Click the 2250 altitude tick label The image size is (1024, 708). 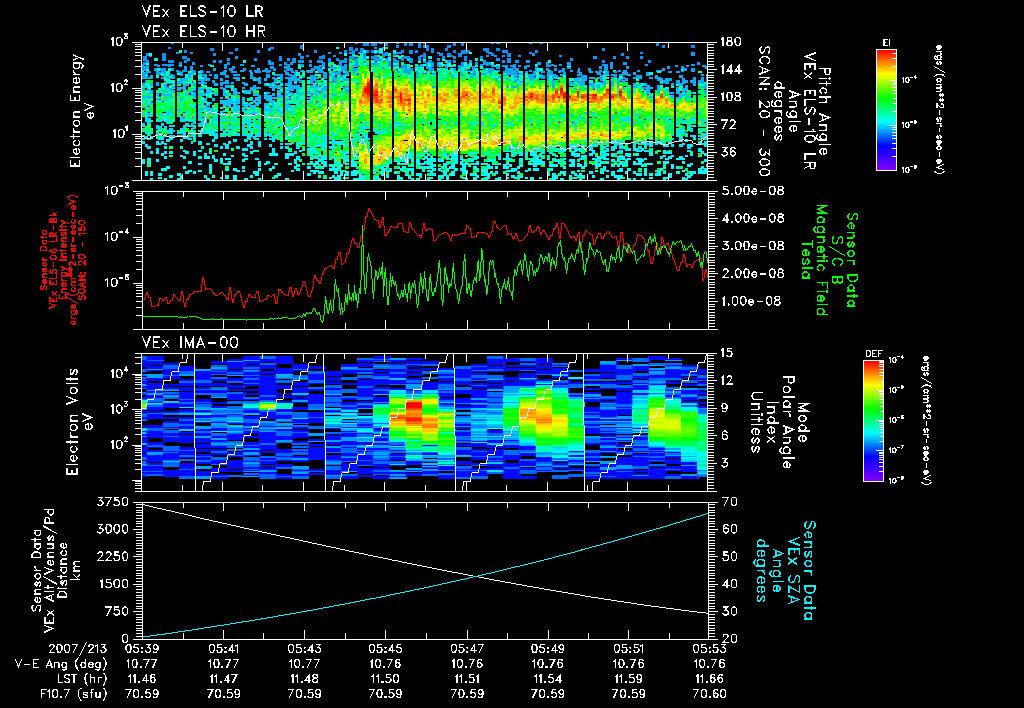(113, 556)
